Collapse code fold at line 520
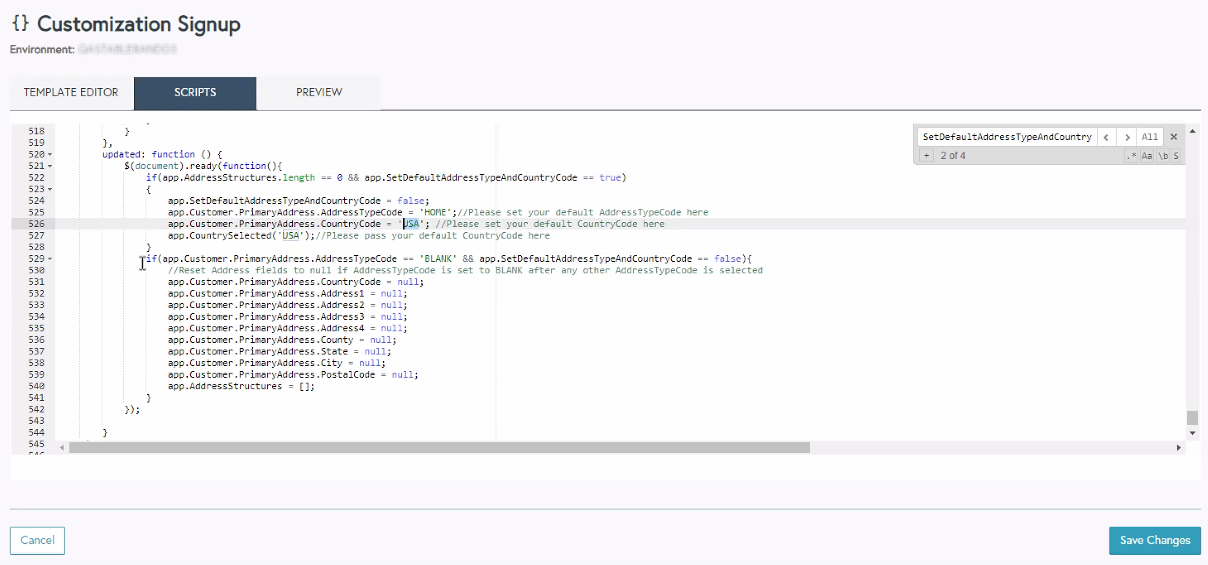 [50, 155]
